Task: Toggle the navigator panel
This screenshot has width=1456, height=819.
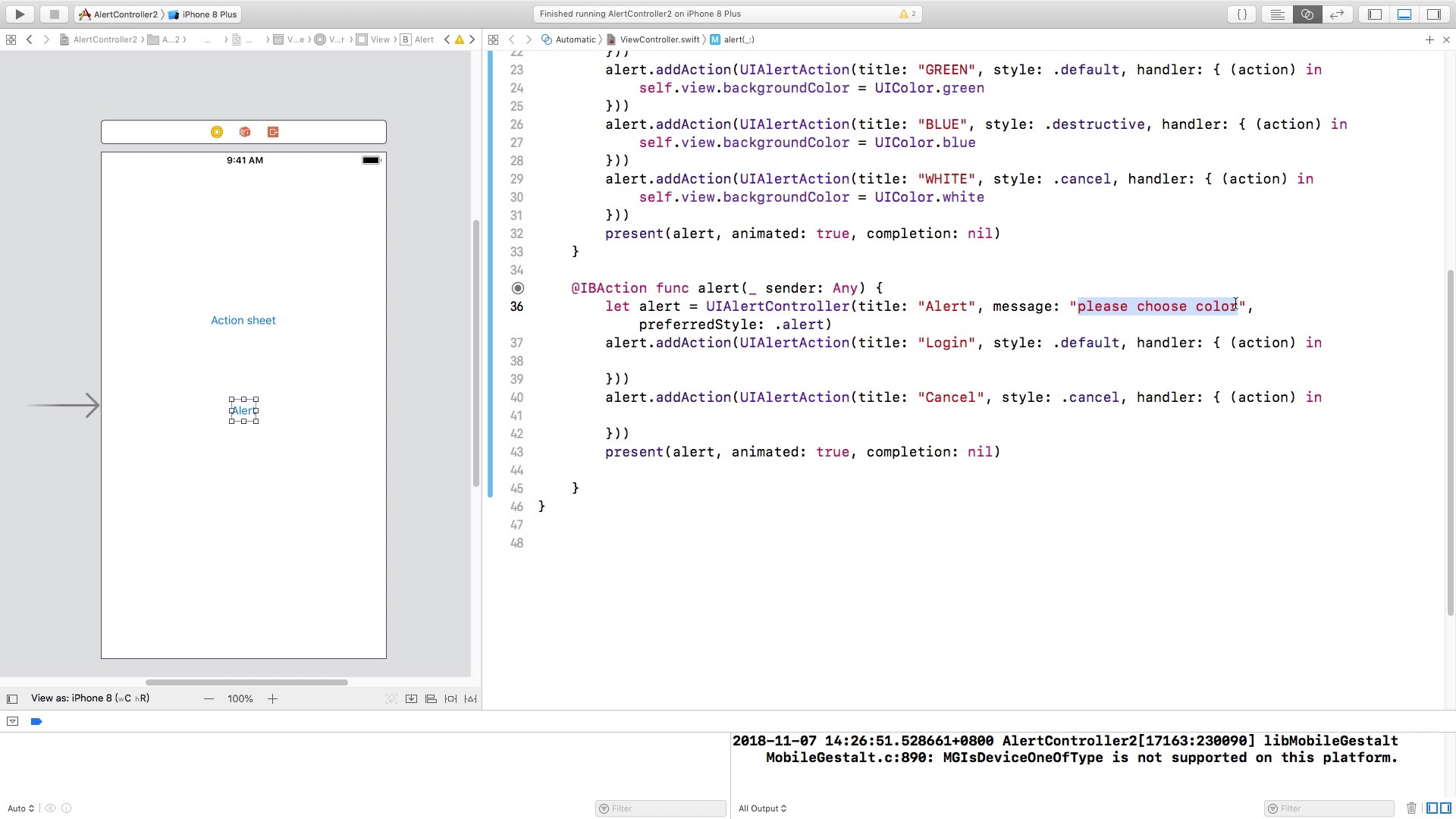Action: [1375, 14]
